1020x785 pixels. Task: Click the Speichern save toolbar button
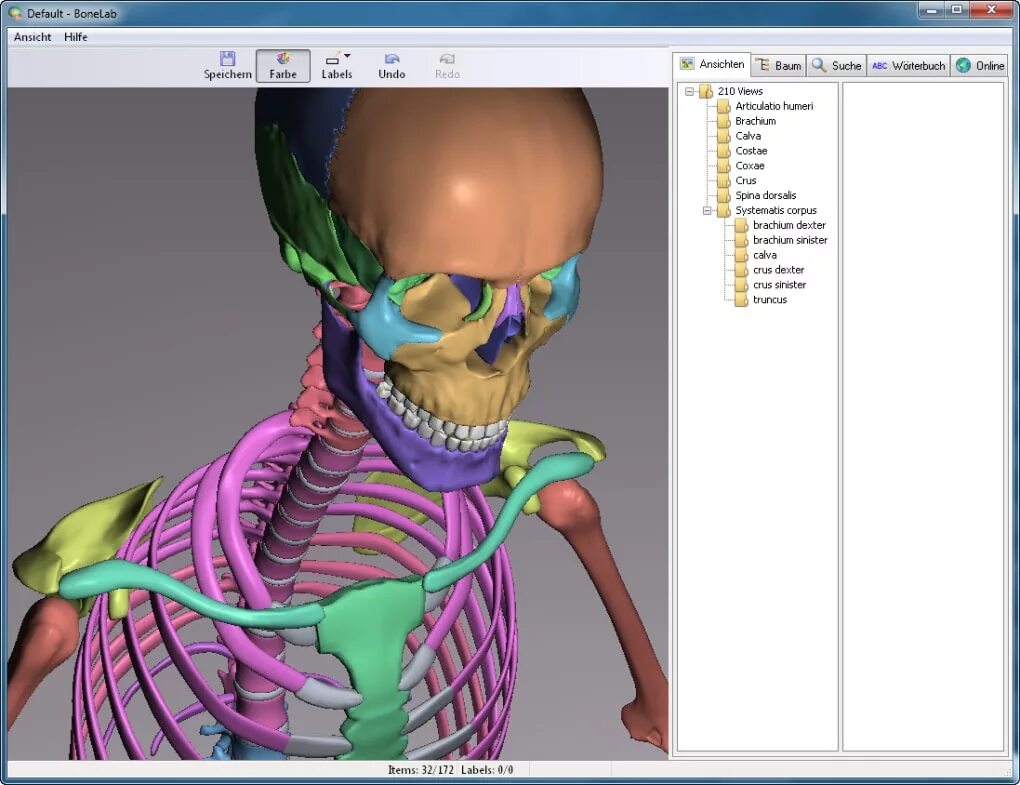(227, 66)
